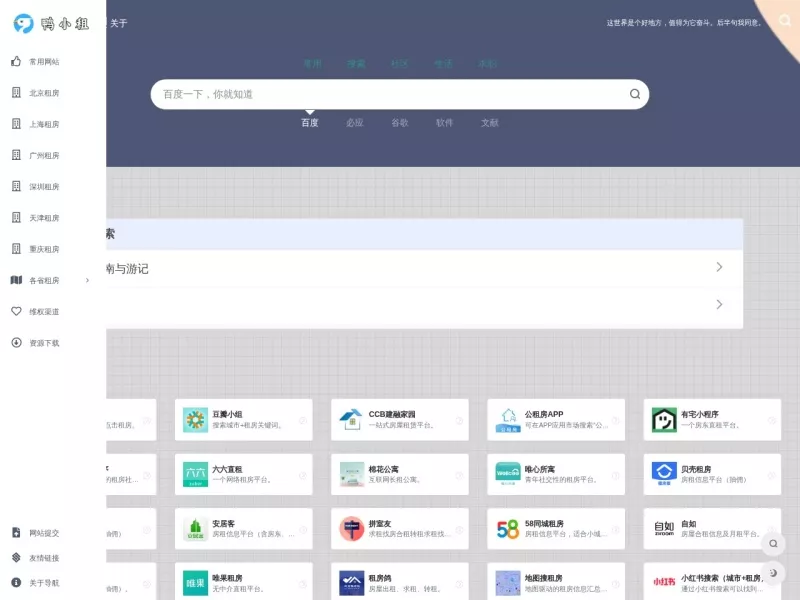Open 资源下载 via its download icon
The height and width of the screenshot is (600, 800).
click(x=16, y=343)
